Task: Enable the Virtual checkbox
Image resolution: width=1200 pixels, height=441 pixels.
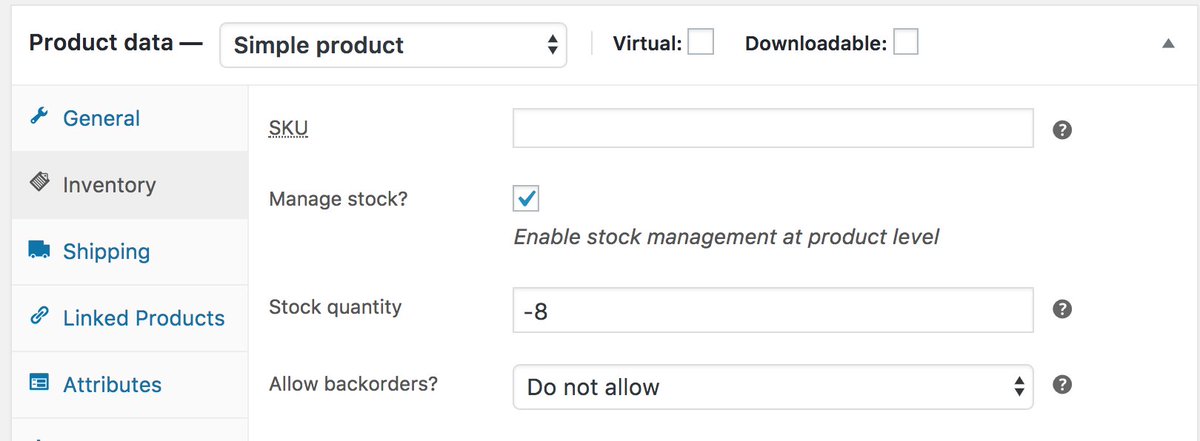Action: tap(700, 43)
